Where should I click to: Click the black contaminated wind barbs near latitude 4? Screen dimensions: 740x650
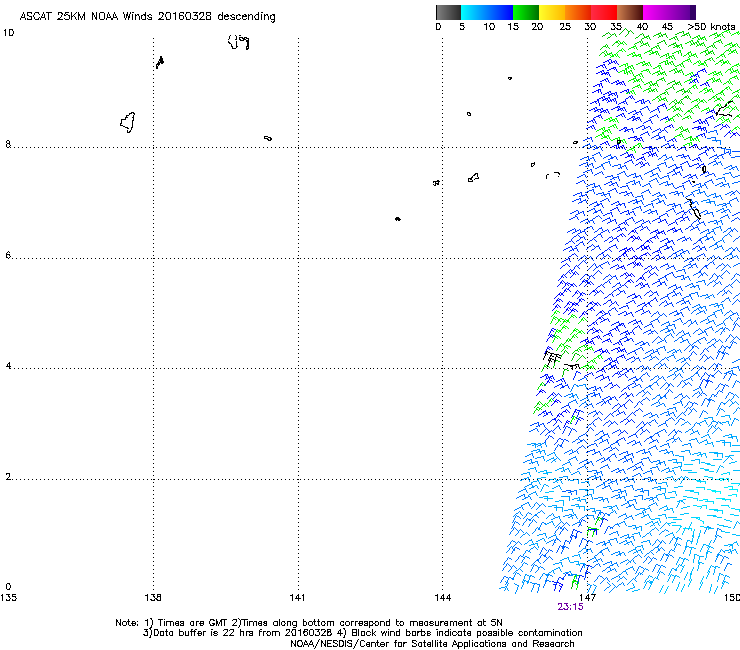coord(560,359)
